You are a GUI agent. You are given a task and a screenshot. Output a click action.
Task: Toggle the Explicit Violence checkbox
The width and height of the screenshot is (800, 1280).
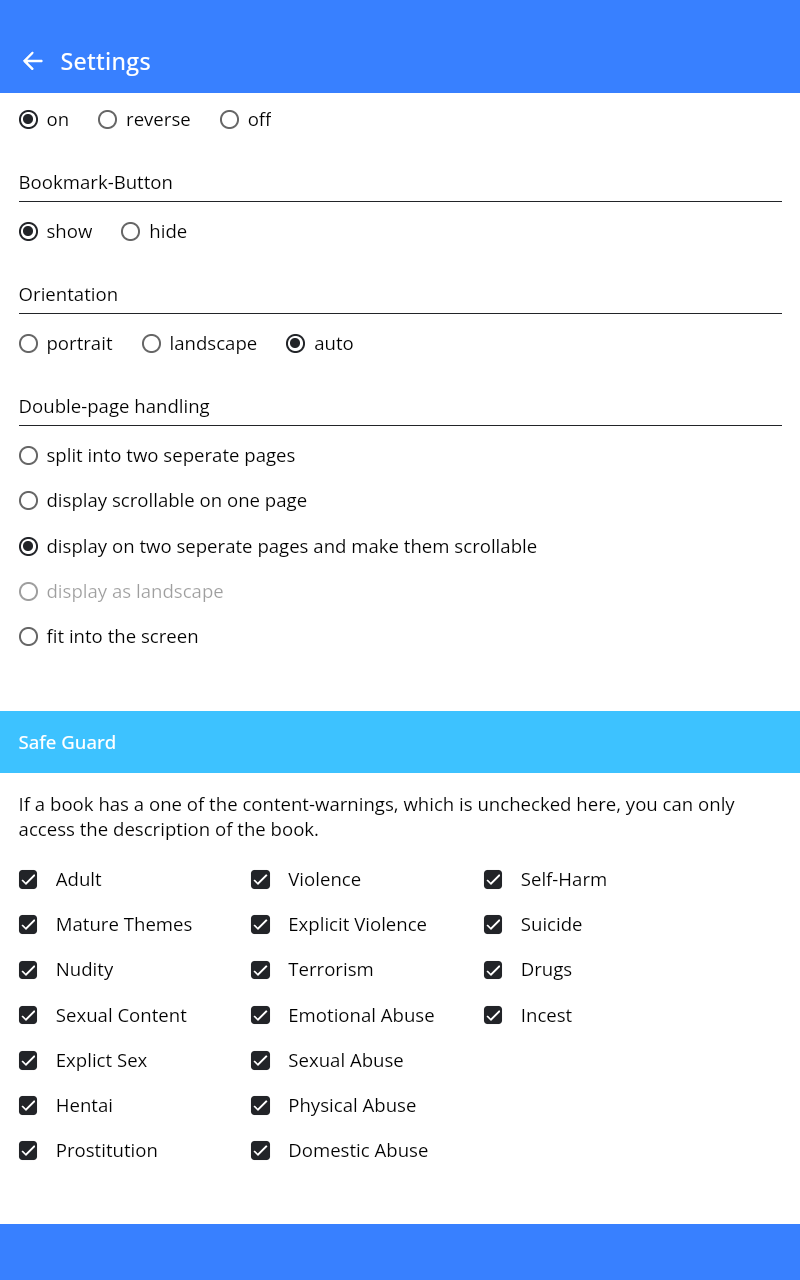coord(261,925)
